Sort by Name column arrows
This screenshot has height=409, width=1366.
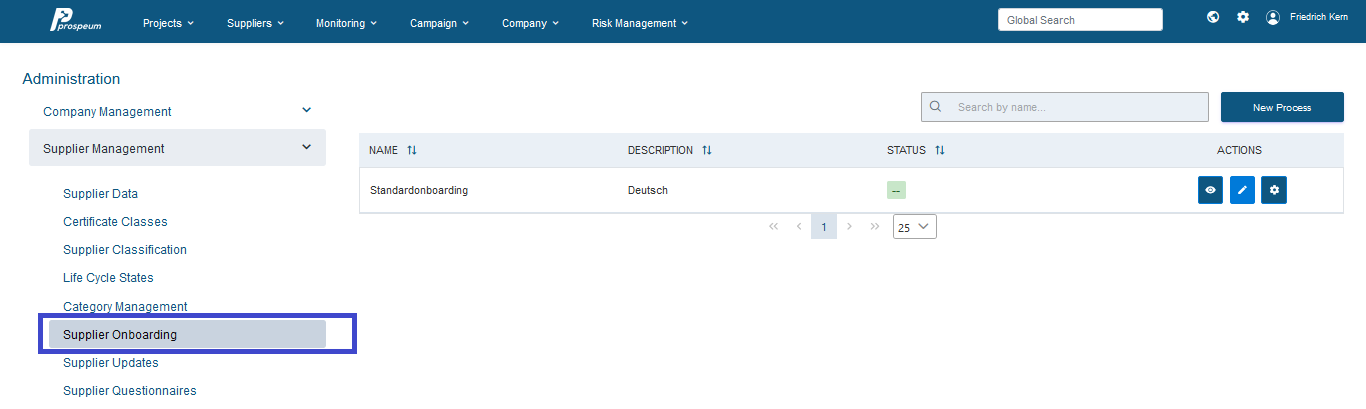tap(412, 150)
